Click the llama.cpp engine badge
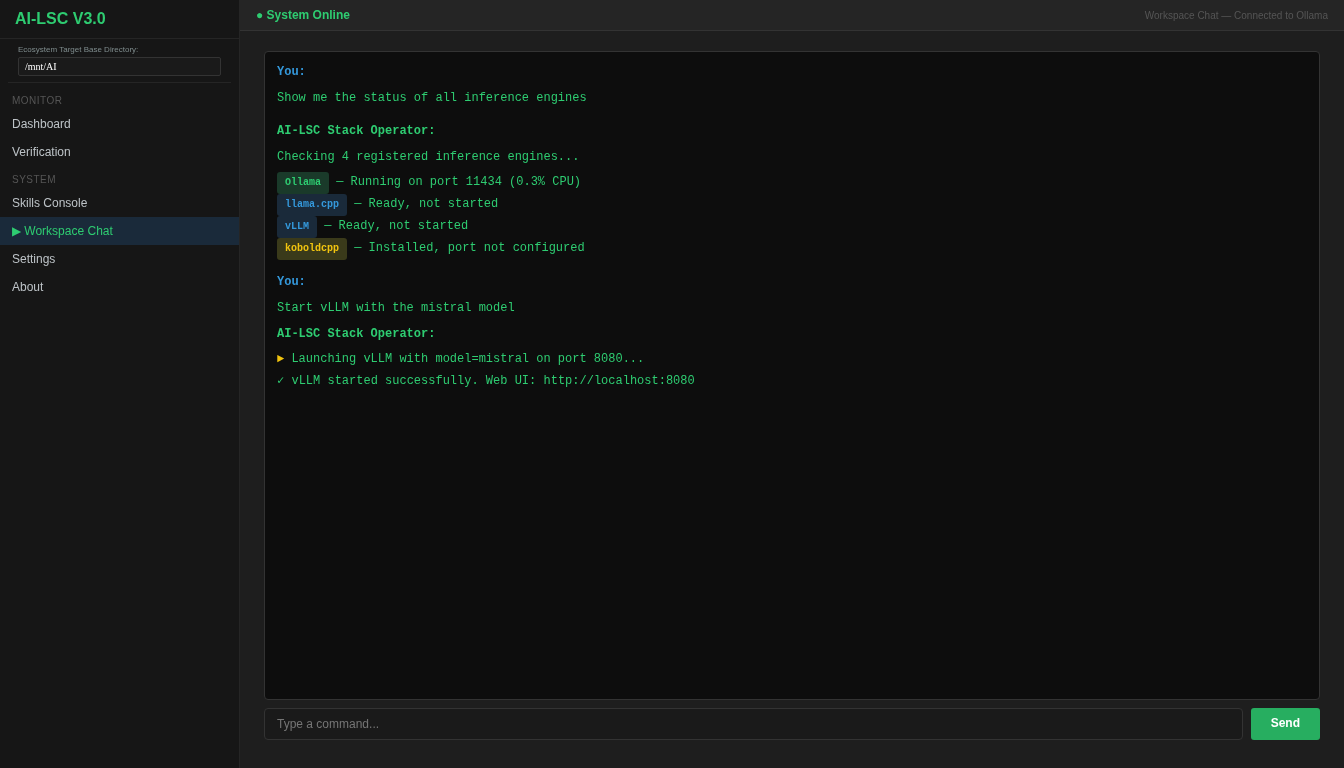This screenshot has width=1344, height=768. (x=312, y=204)
